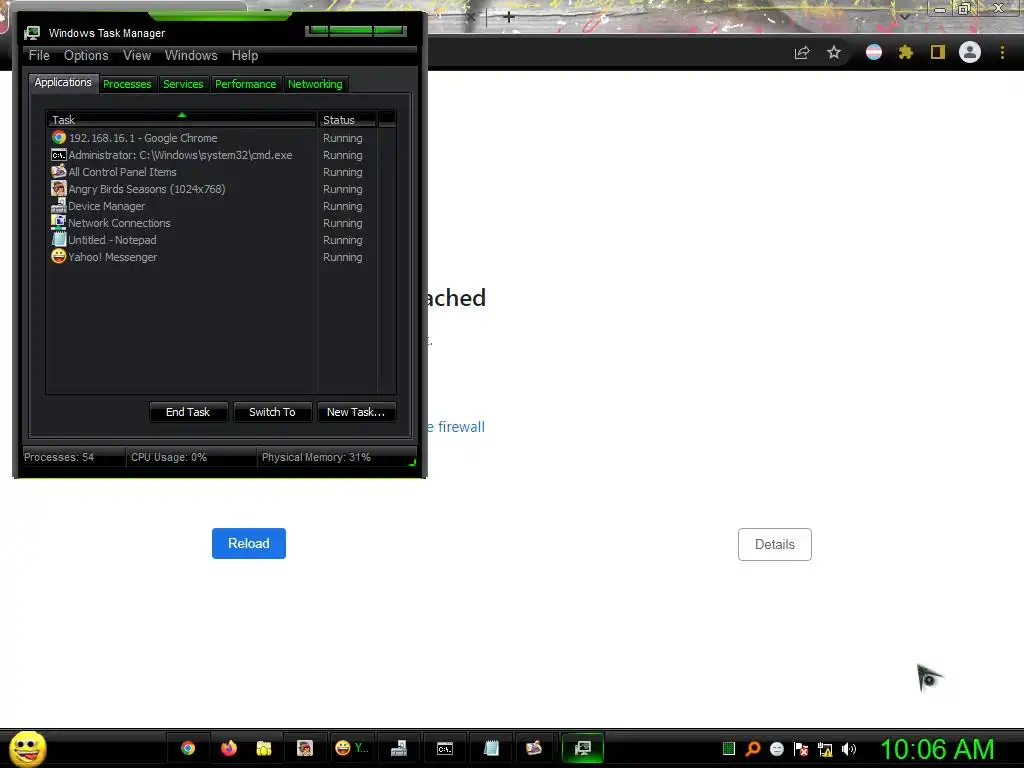1024x768 pixels.
Task: Click the '192.168.16.1 - Google Chrome' task name
Action: point(143,138)
